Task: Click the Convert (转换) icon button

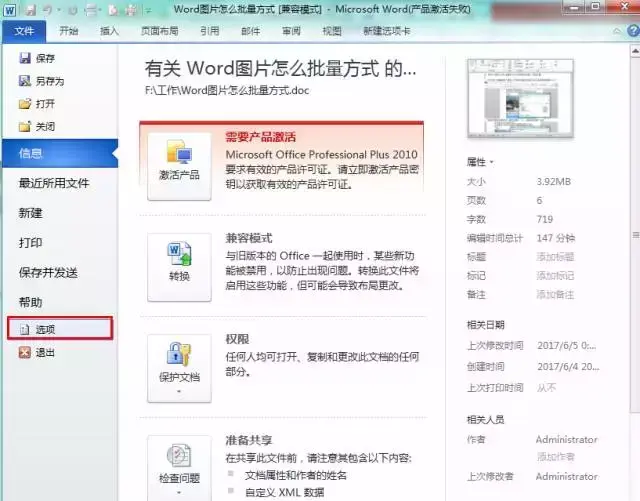Action: point(179,267)
